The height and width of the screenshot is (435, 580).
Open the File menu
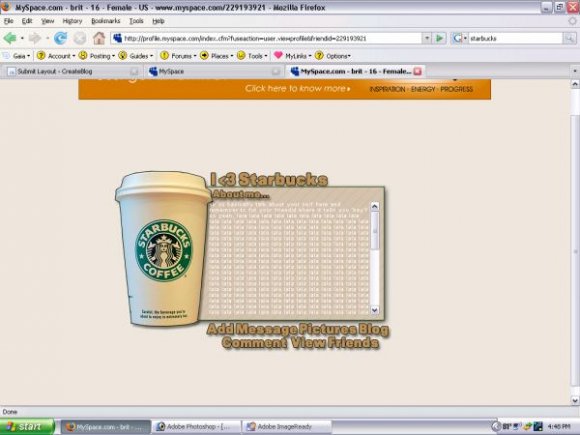coord(9,21)
